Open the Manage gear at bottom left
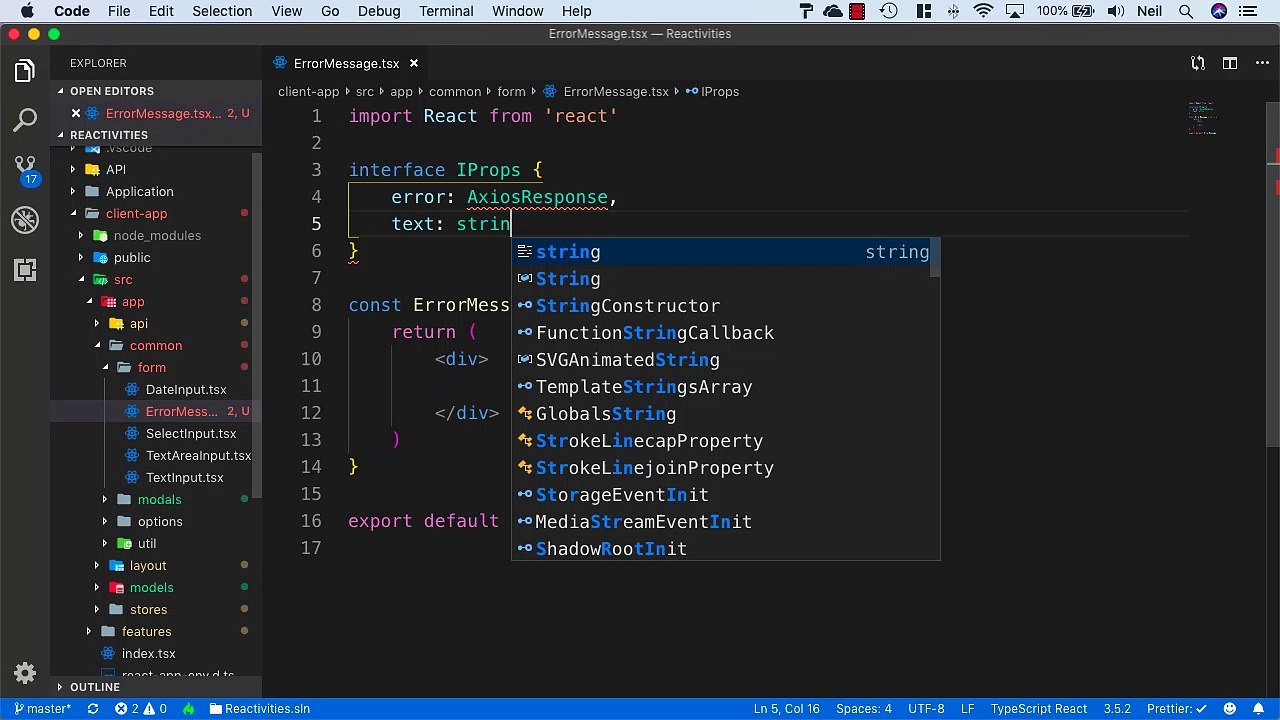Screen dimensions: 1280x720 [x=25, y=673]
